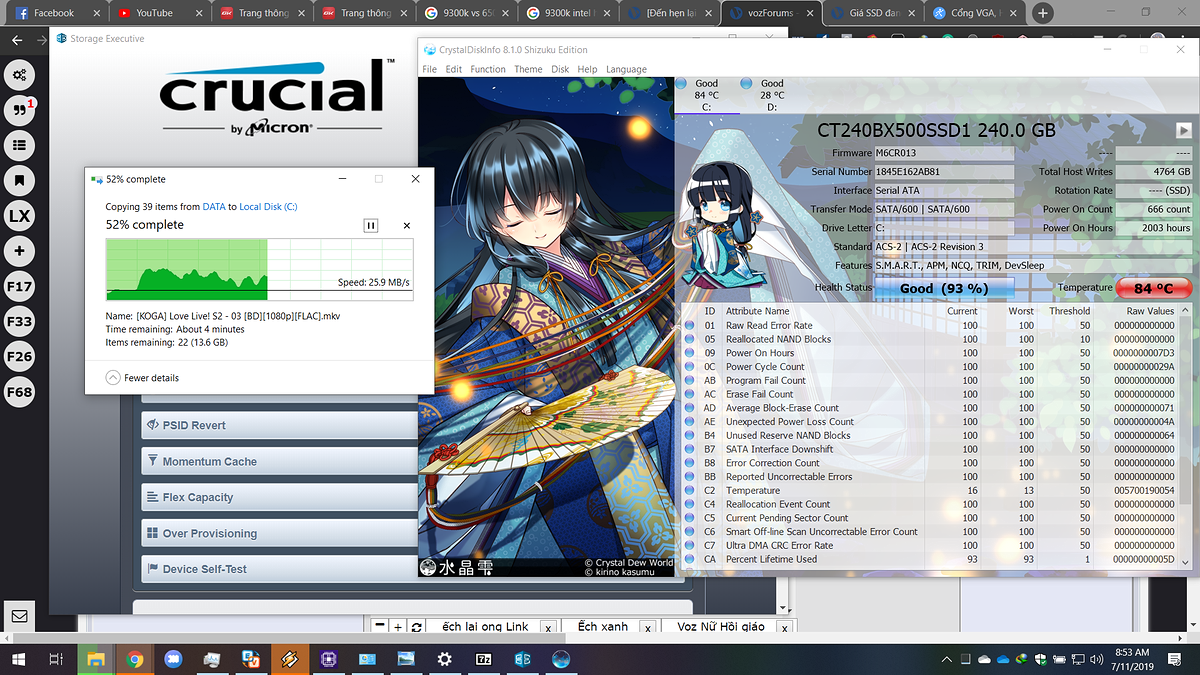Click the envelope mail icon in sidebar
This screenshot has height=675, width=1200.
click(x=20, y=615)
